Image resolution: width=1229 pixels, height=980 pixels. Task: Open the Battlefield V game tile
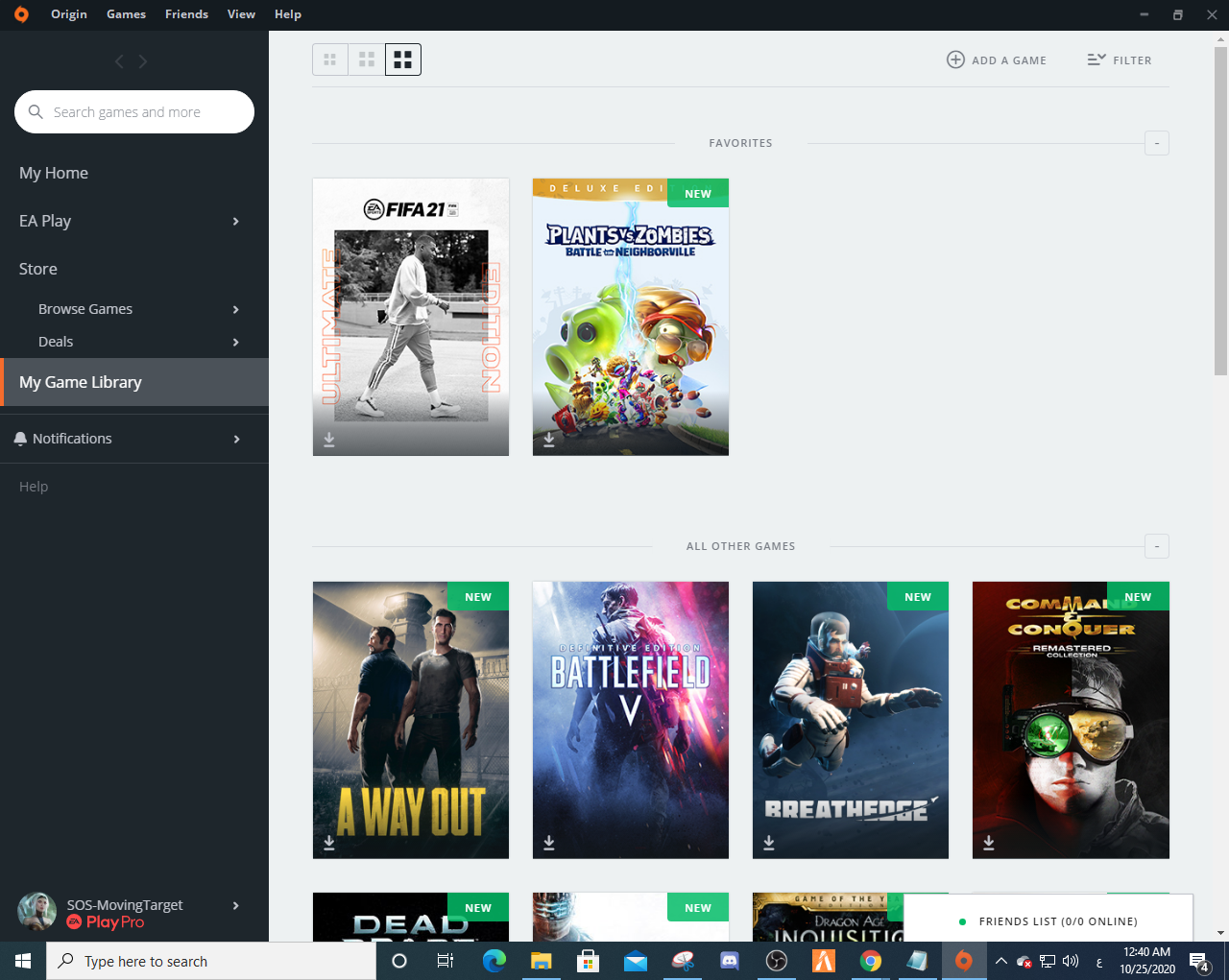tap(631, 720)
